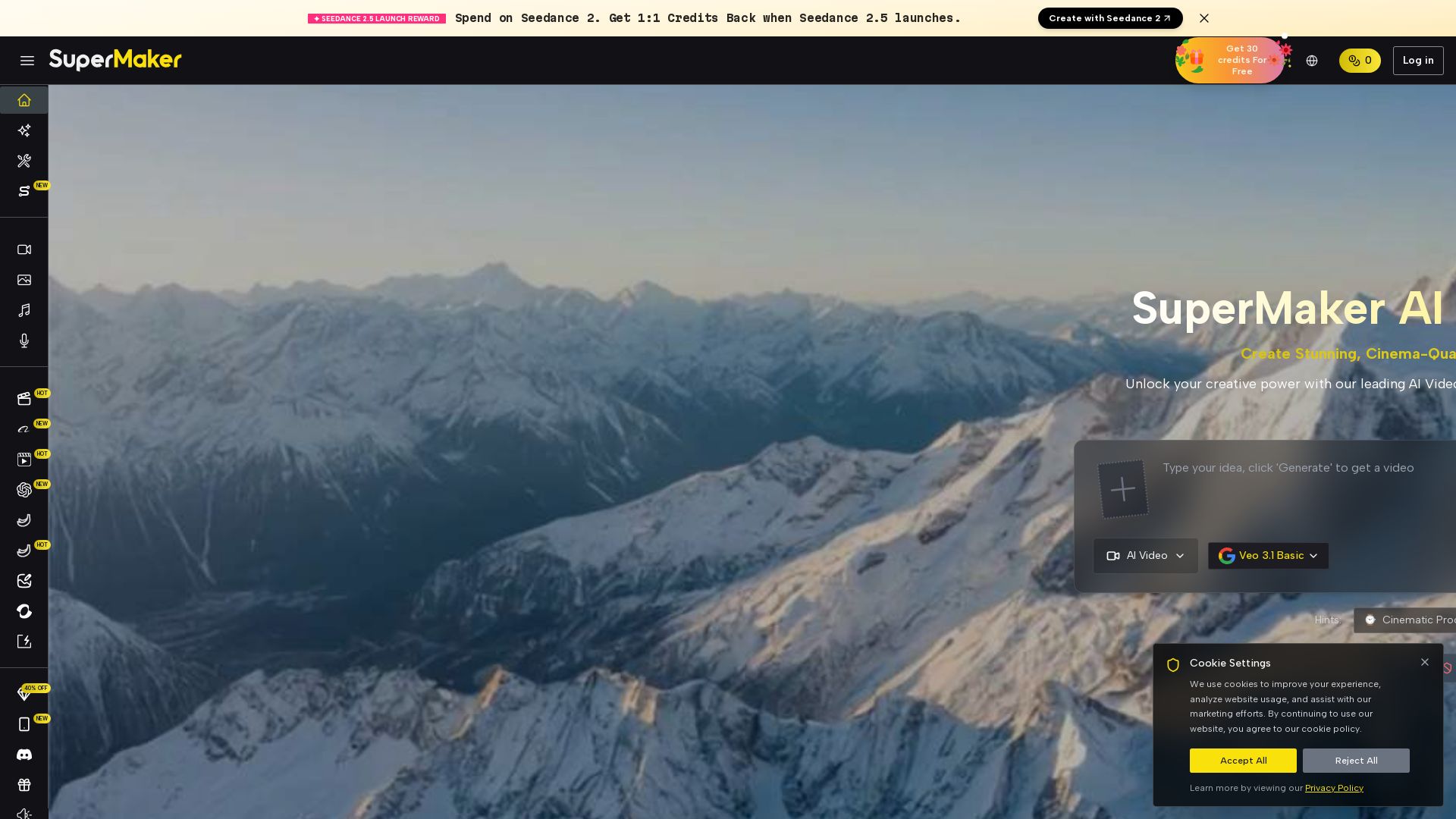This screenshot has height=819, width=1456.
Task: Click the plus image upload box
Action: click(1123, 489)
